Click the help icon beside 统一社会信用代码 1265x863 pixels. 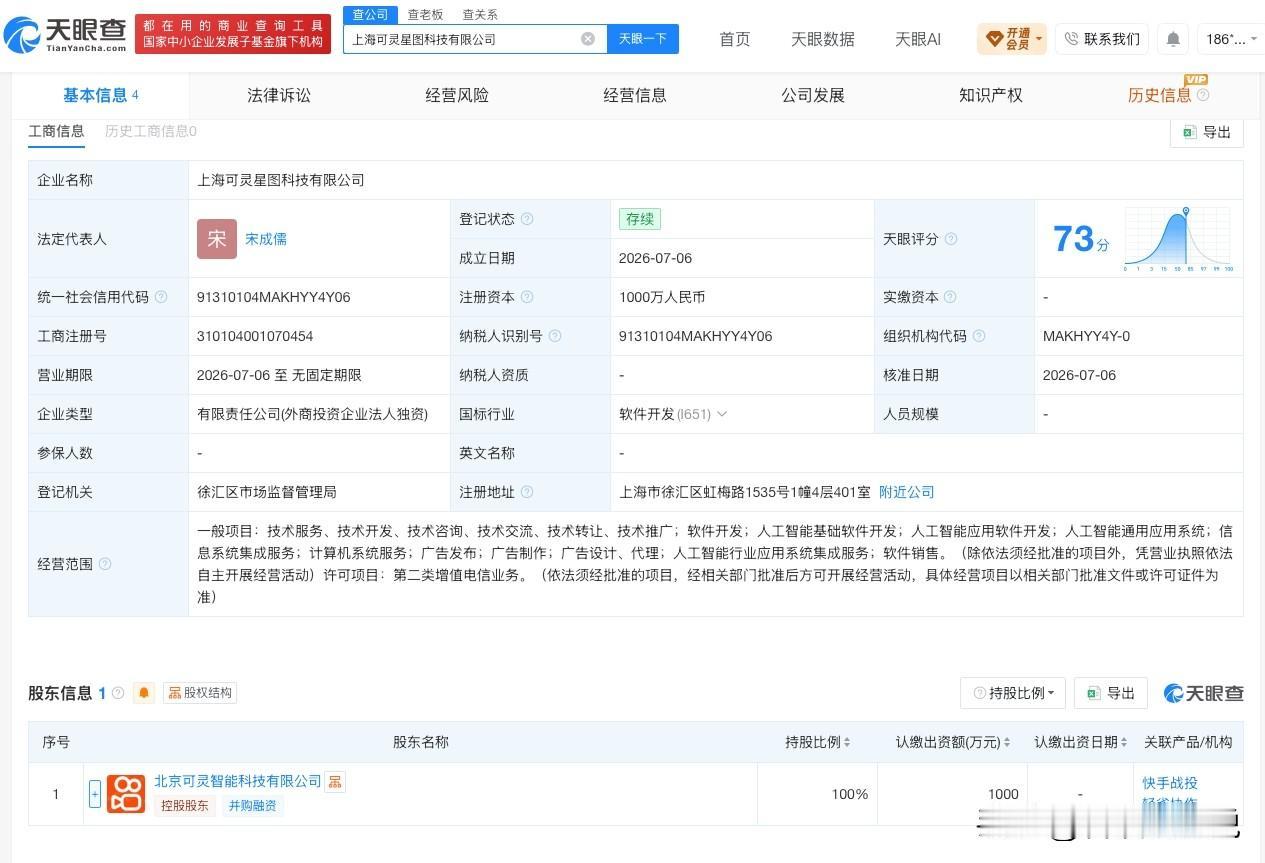point(161,297)
